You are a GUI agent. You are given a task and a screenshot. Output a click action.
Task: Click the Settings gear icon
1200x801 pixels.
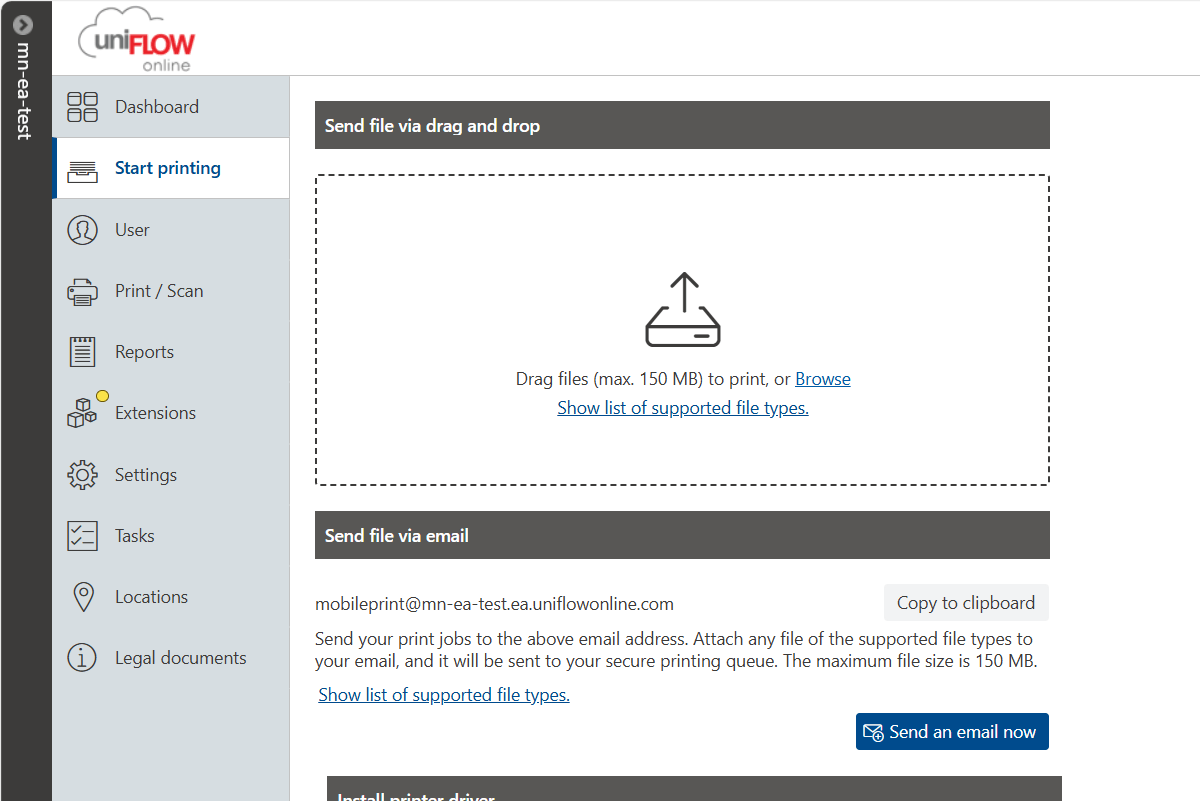point(82,475)
